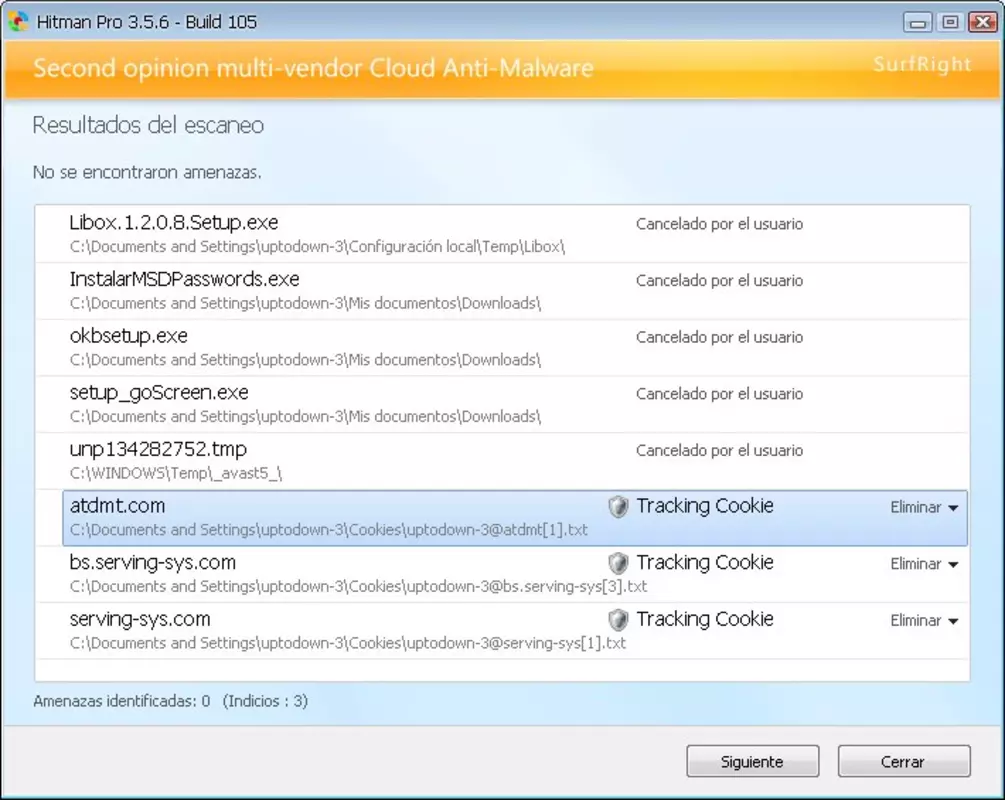1005x800 pixels.
Task: Click the 'Resultados del escaneo' heading
Action: 148,125
